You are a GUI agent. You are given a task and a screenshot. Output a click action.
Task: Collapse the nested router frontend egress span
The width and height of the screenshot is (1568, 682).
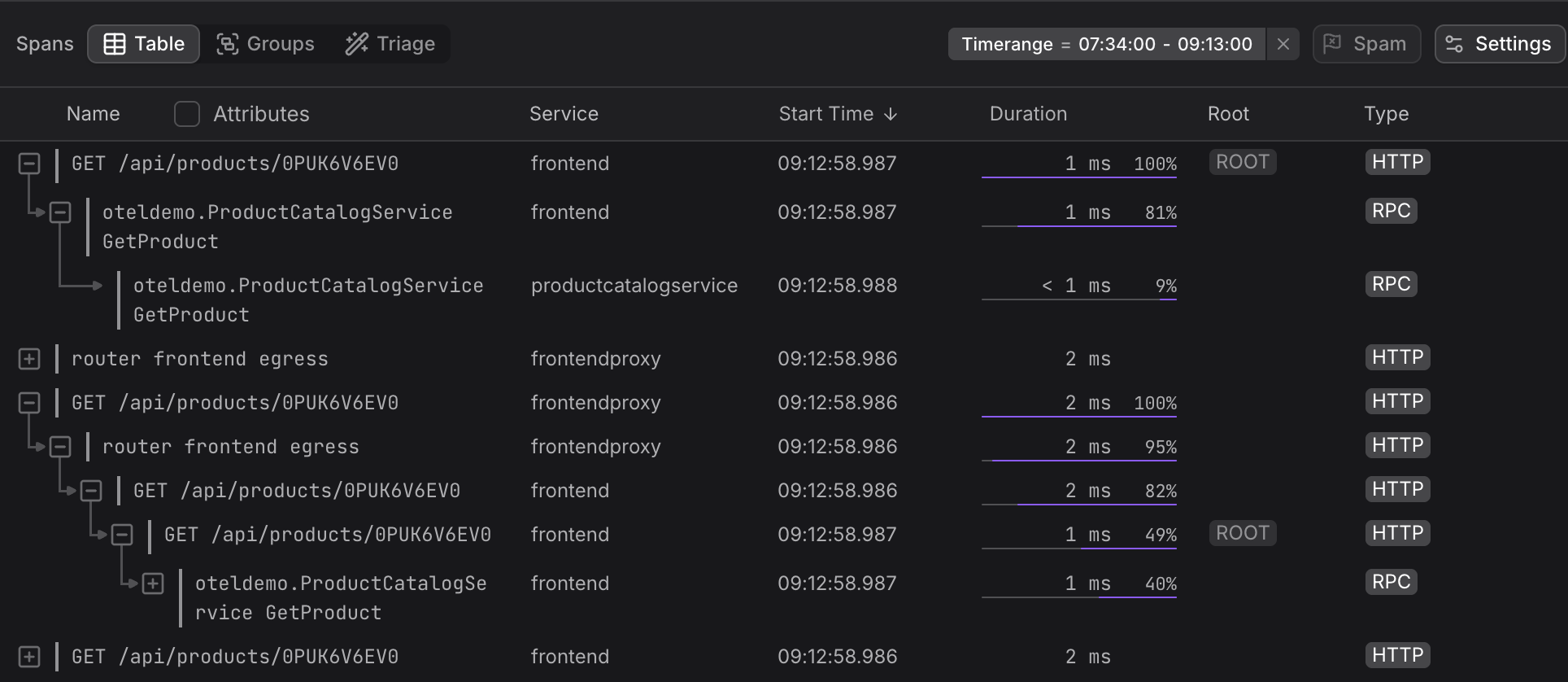pyautogui.click(x=60, y=447)
